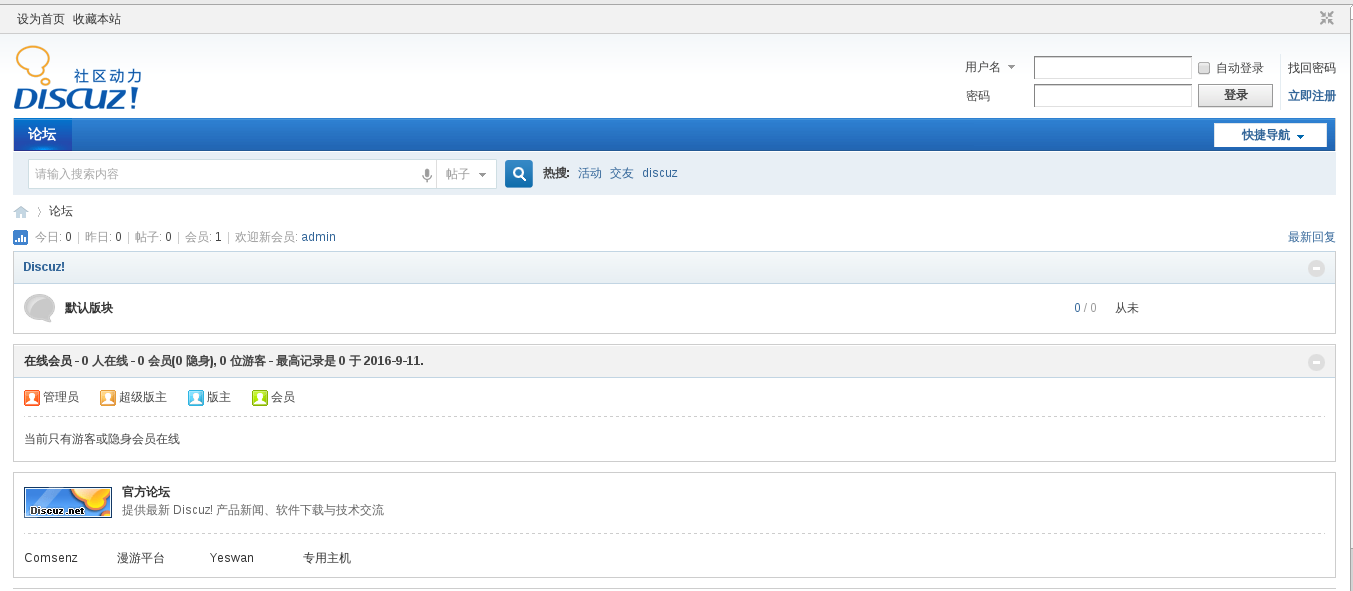Open the 找回密码 link
This screenshot has width=1353, height=591.
pyautogui.click(x=1312, y=68)
